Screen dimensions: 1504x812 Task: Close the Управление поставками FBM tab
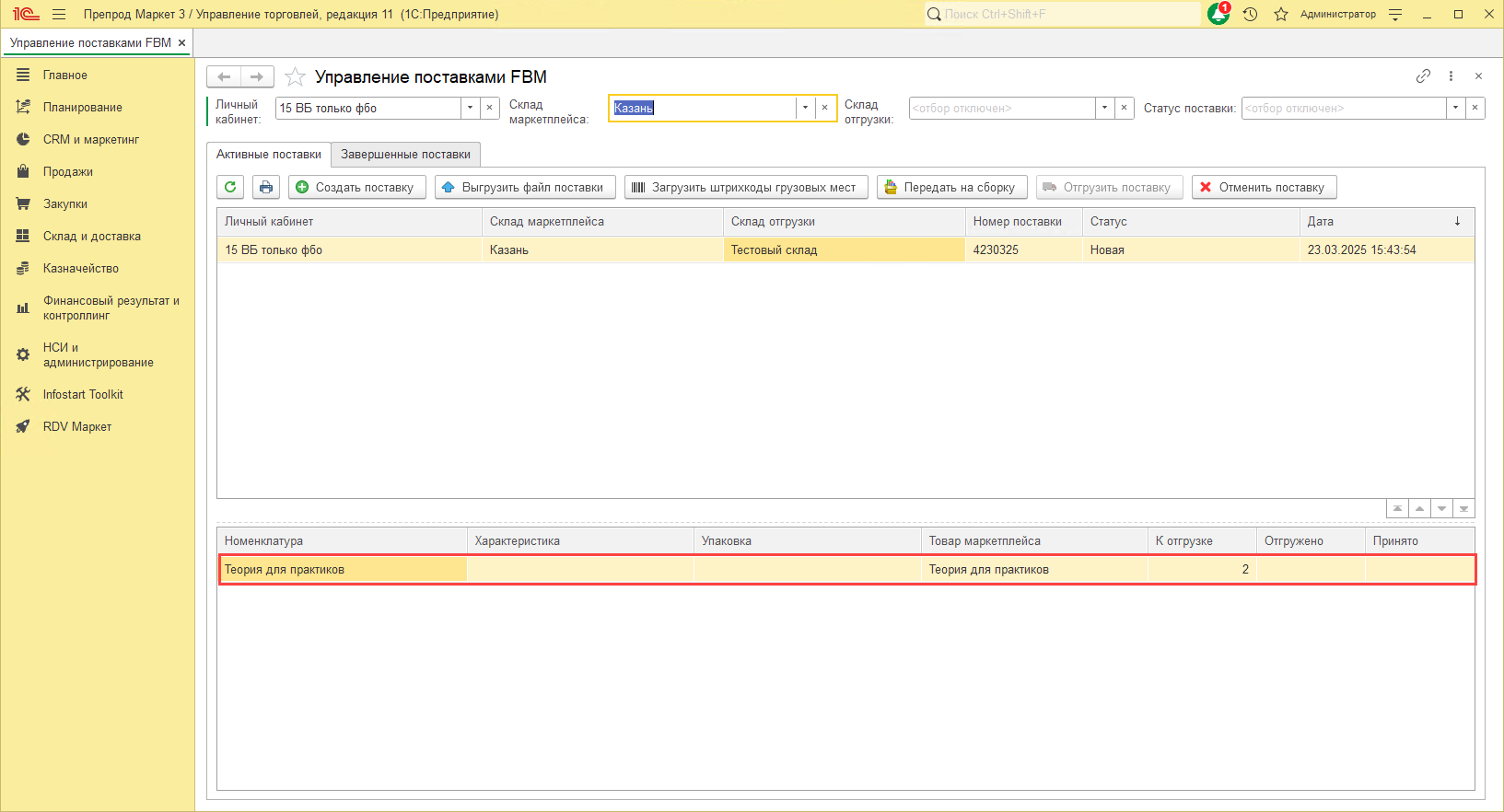[x=182, y=42]
